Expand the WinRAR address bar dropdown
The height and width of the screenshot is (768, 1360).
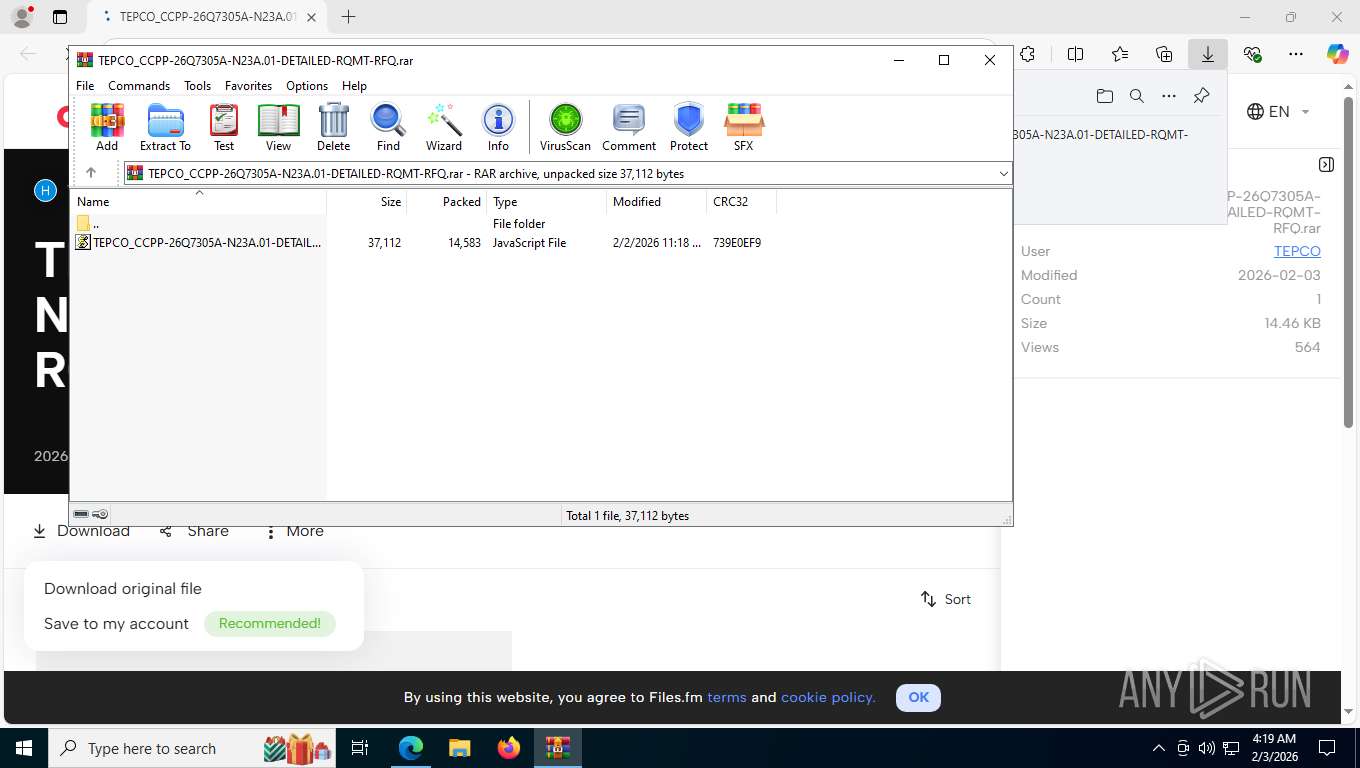click(1003, 174)
